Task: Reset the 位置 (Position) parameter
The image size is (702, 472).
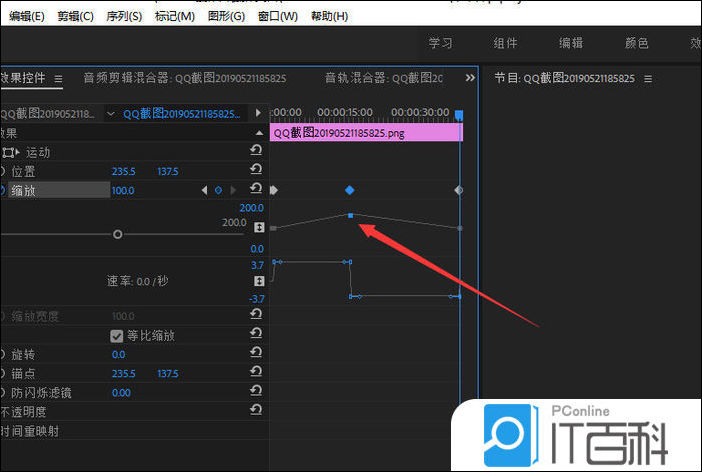Action: (256, 171)
